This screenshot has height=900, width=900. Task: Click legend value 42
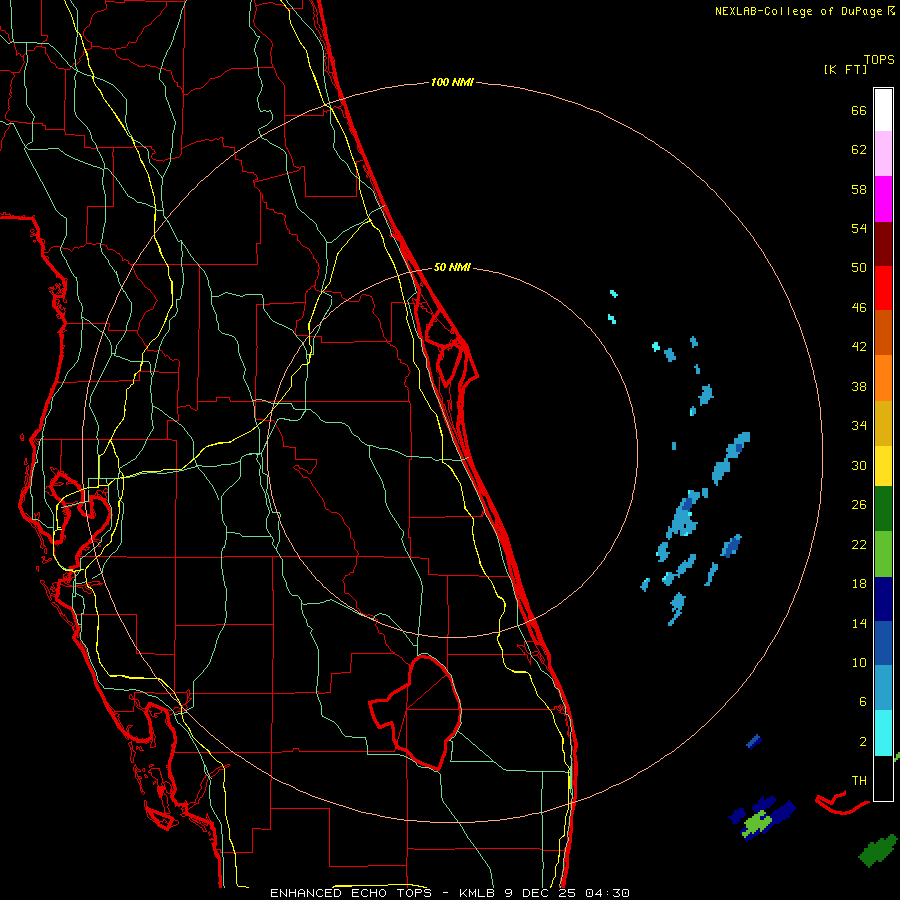859,347
